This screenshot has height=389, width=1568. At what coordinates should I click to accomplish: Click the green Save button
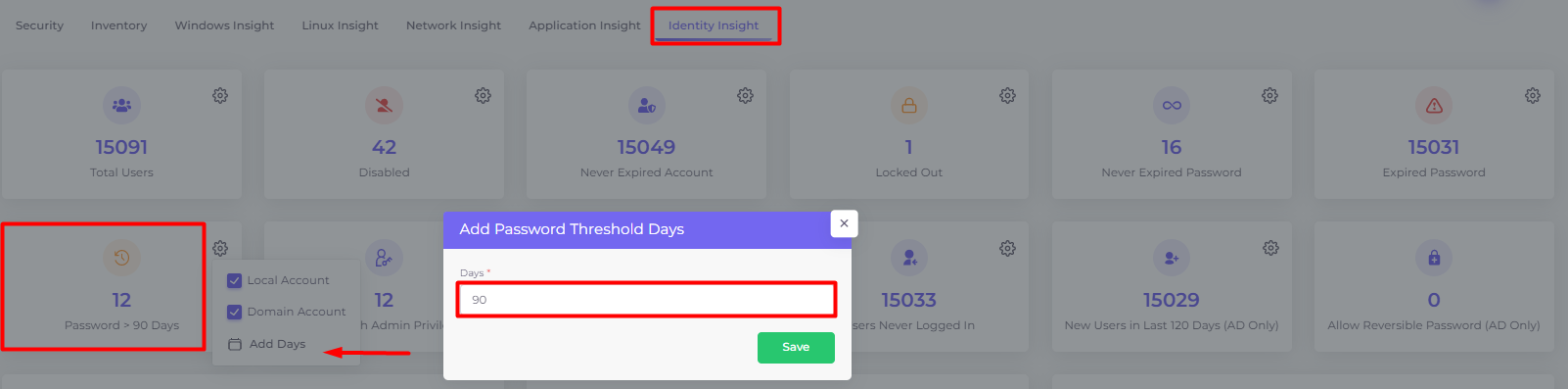point(796,347)
